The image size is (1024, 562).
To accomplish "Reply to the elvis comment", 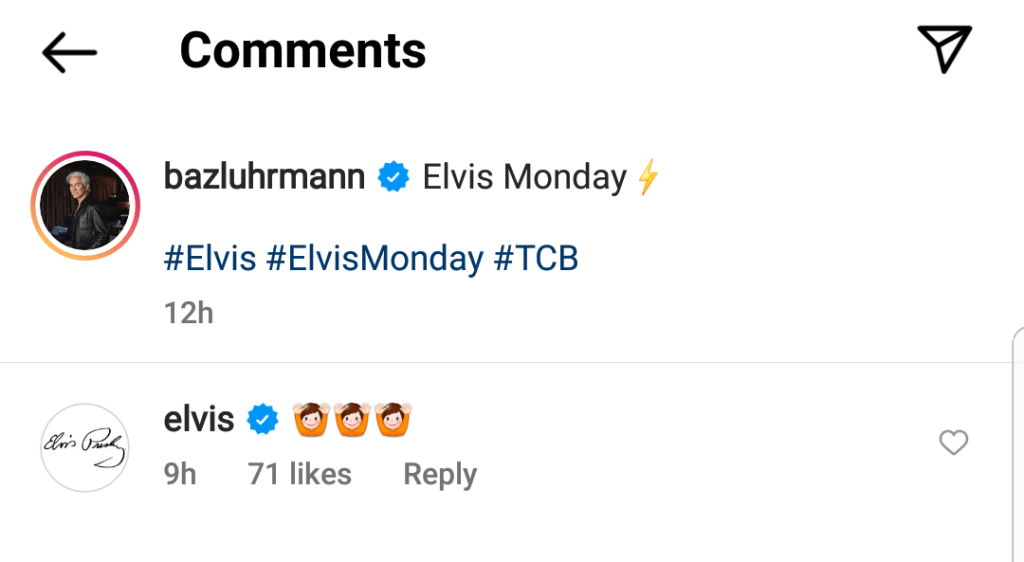I will point(440,474).
